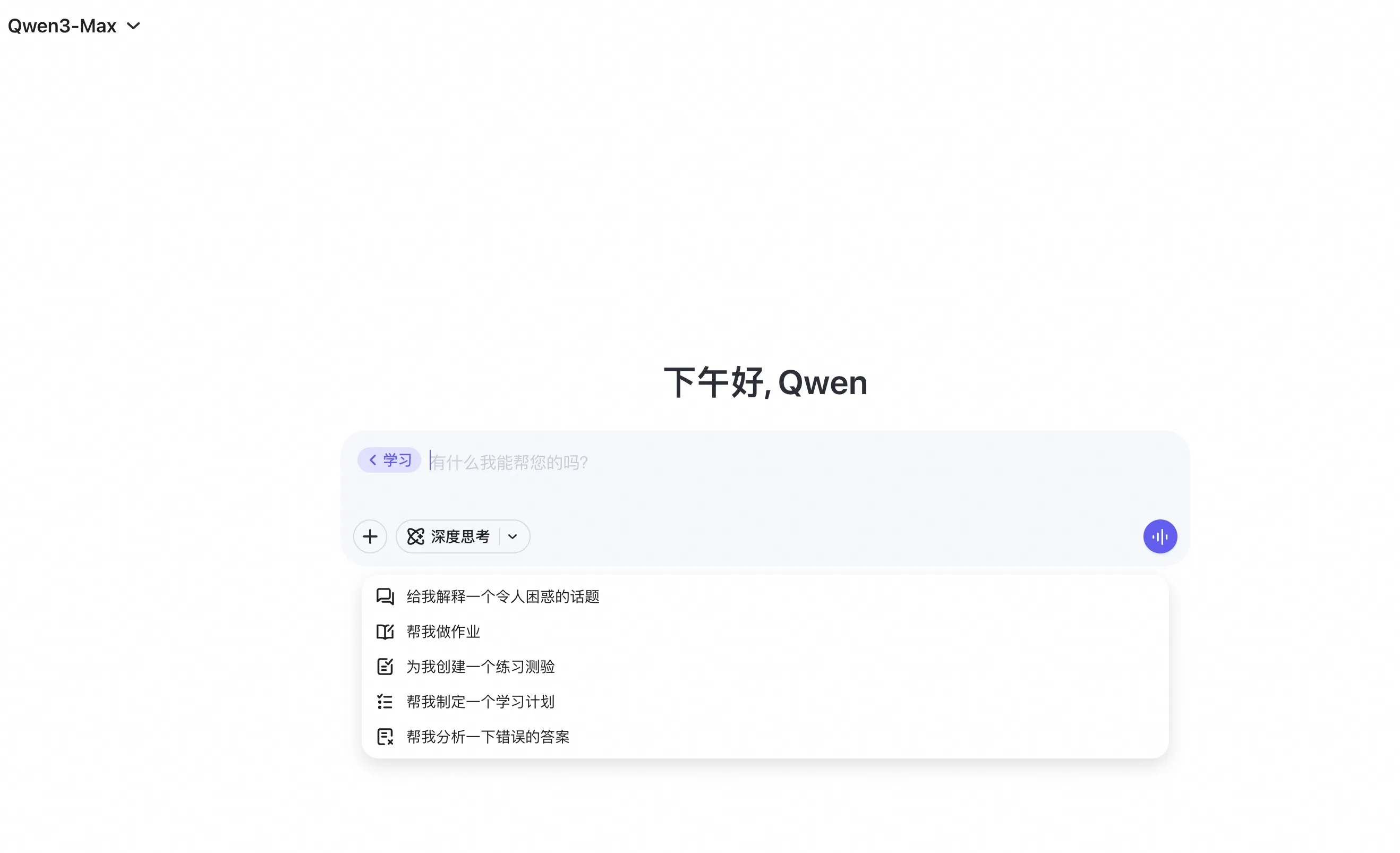Image resolution: width=1400 pixels, height=853 pixels.
Task: Click the book-and-pencil icon beside 帮我做作业
Action: (385, 632)
